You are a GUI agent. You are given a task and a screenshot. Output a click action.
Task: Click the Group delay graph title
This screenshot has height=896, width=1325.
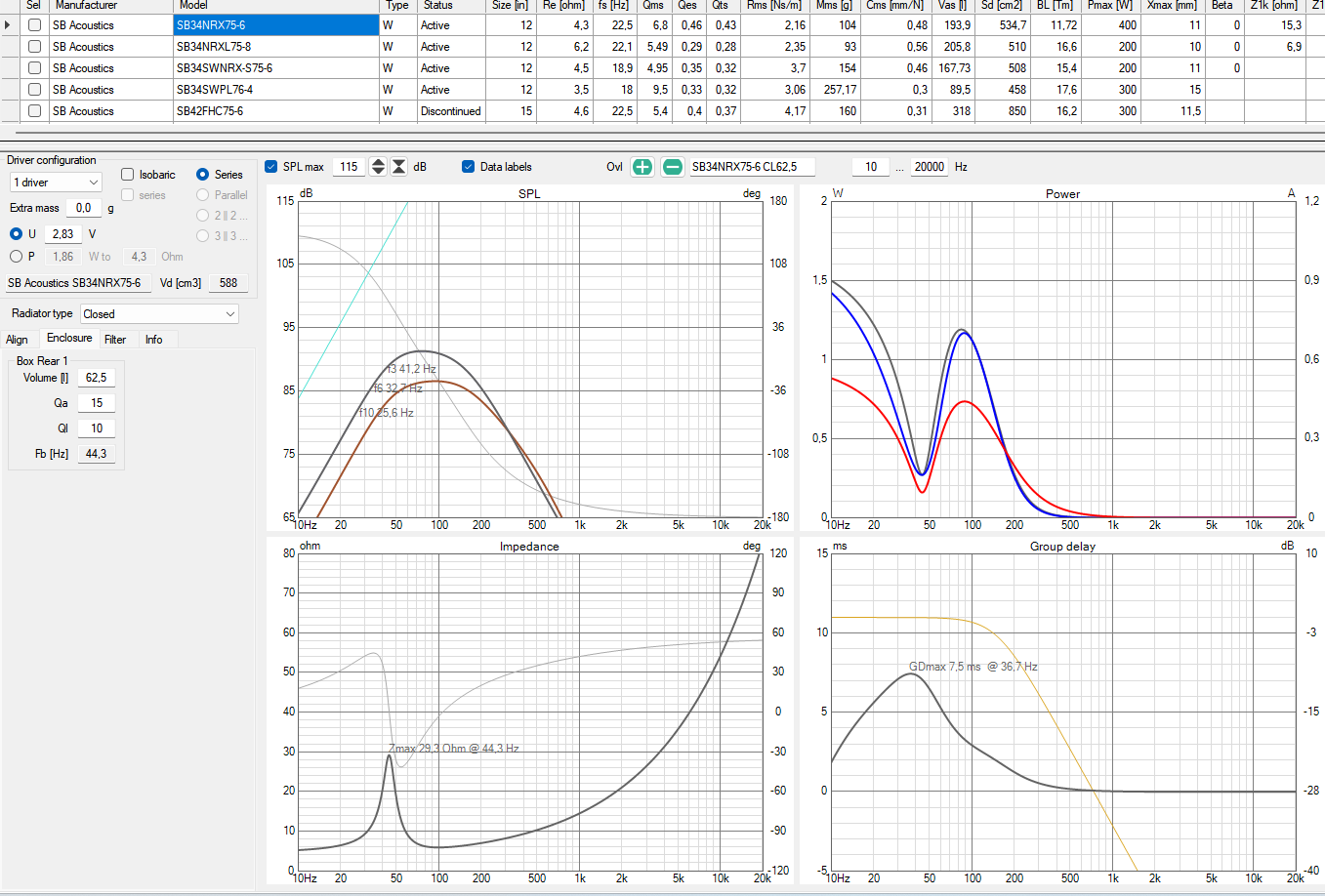tap(1062, 547)
